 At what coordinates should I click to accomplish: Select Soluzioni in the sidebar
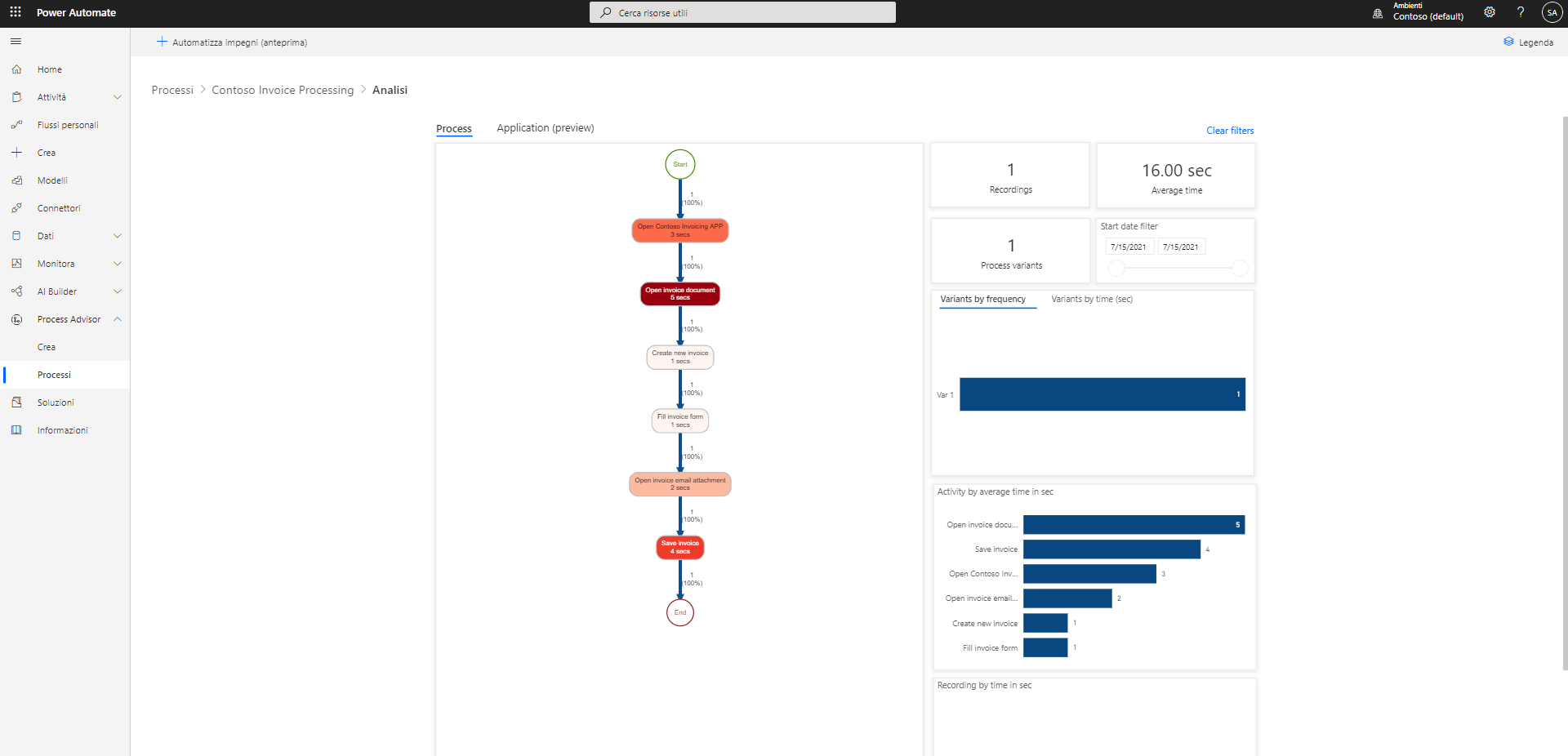point(54,402)
